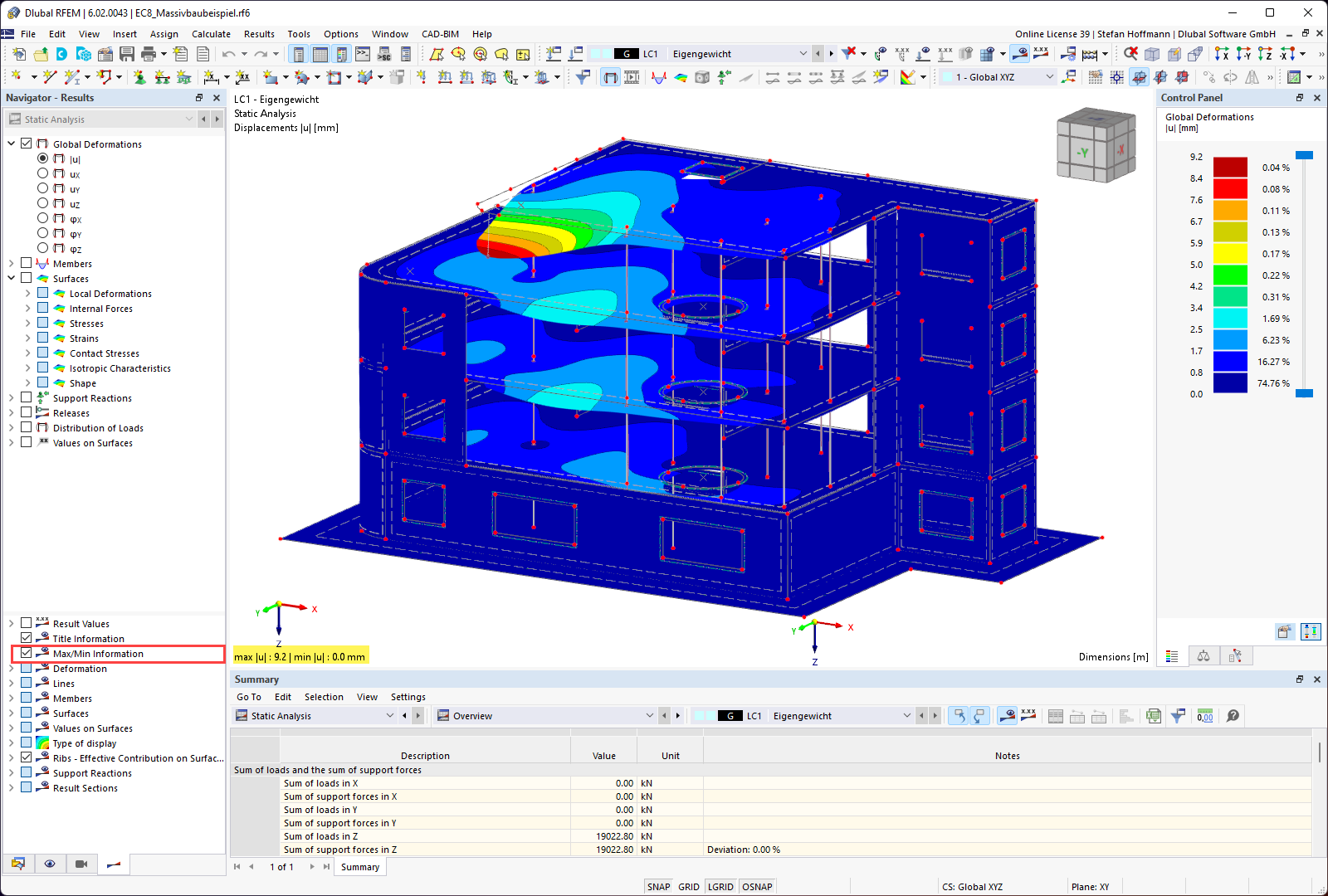The height and width of the screenshot is (896, 1328).
Task: Click the Control Panel color scale tab icon
Action: 1172,656
